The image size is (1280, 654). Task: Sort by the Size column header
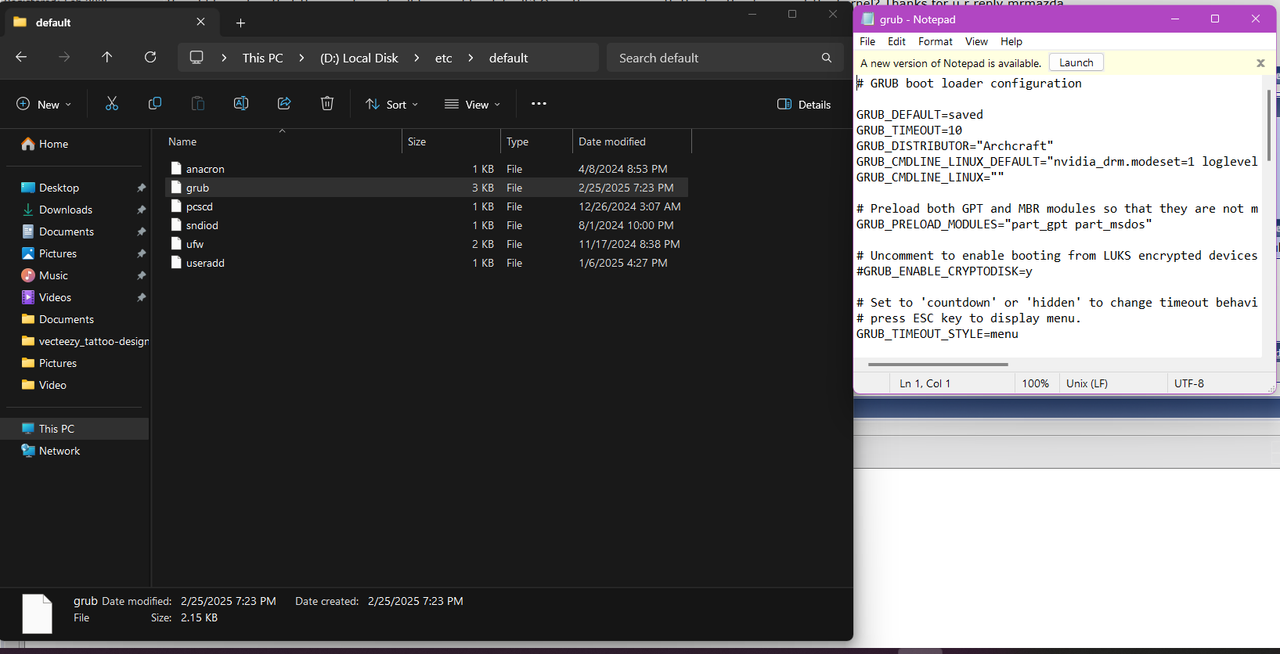(x=451, y=142)
